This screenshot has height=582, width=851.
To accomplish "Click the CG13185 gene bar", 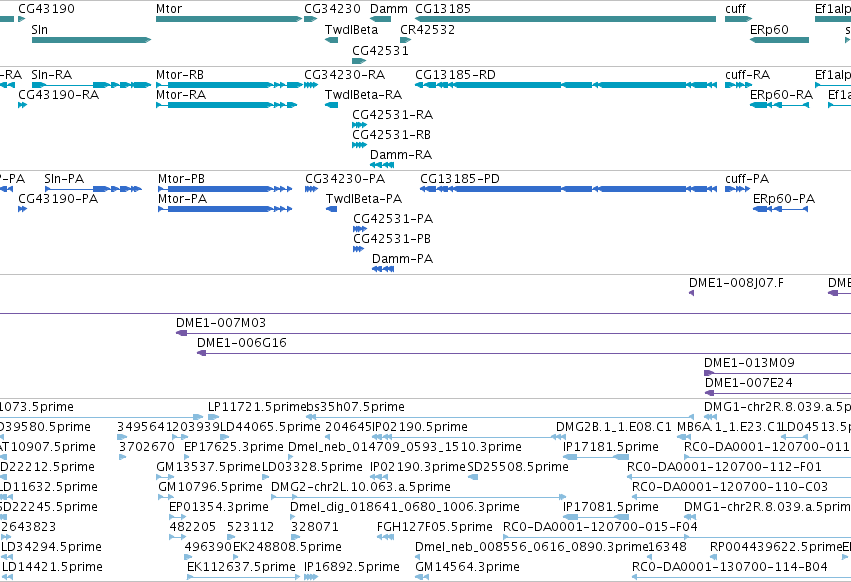I will point(565,19).
